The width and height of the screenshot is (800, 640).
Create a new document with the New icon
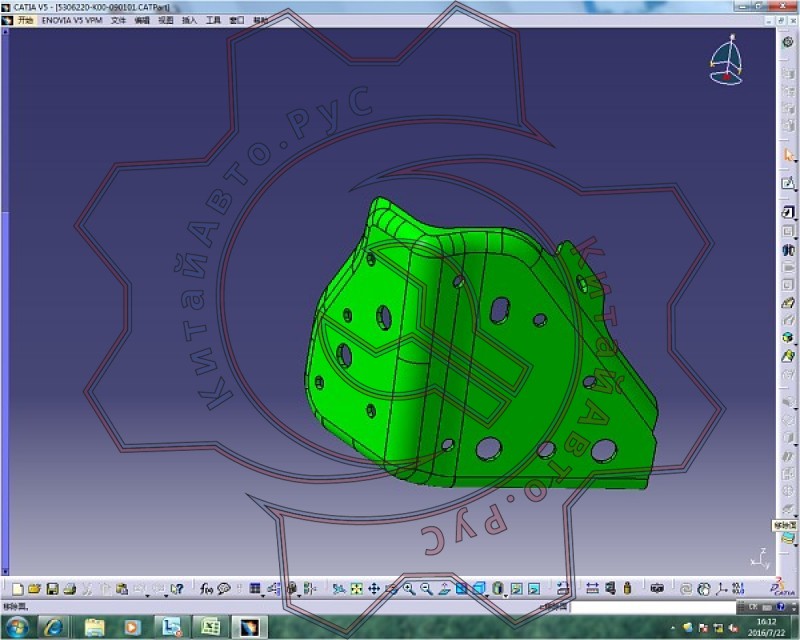click(17, 589)
